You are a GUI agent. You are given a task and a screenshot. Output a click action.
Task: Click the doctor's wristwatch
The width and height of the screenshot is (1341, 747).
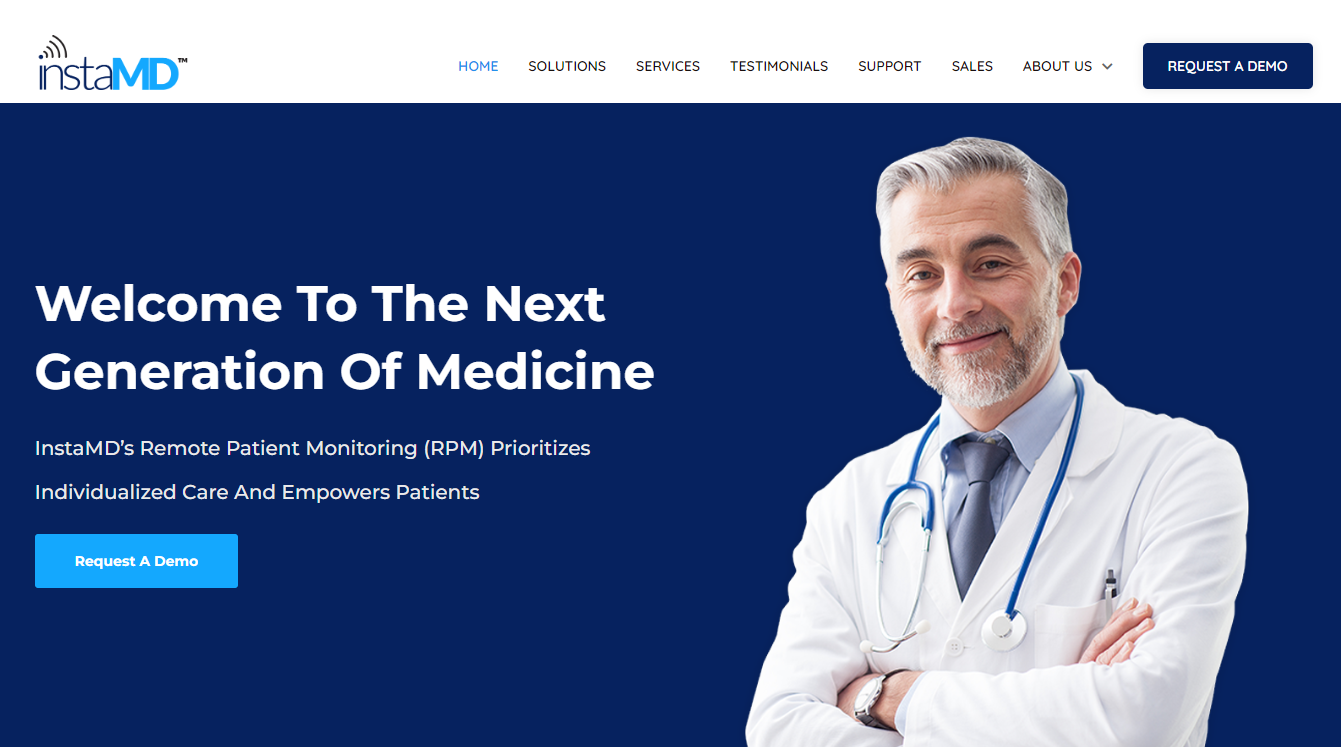click(872, 698)
